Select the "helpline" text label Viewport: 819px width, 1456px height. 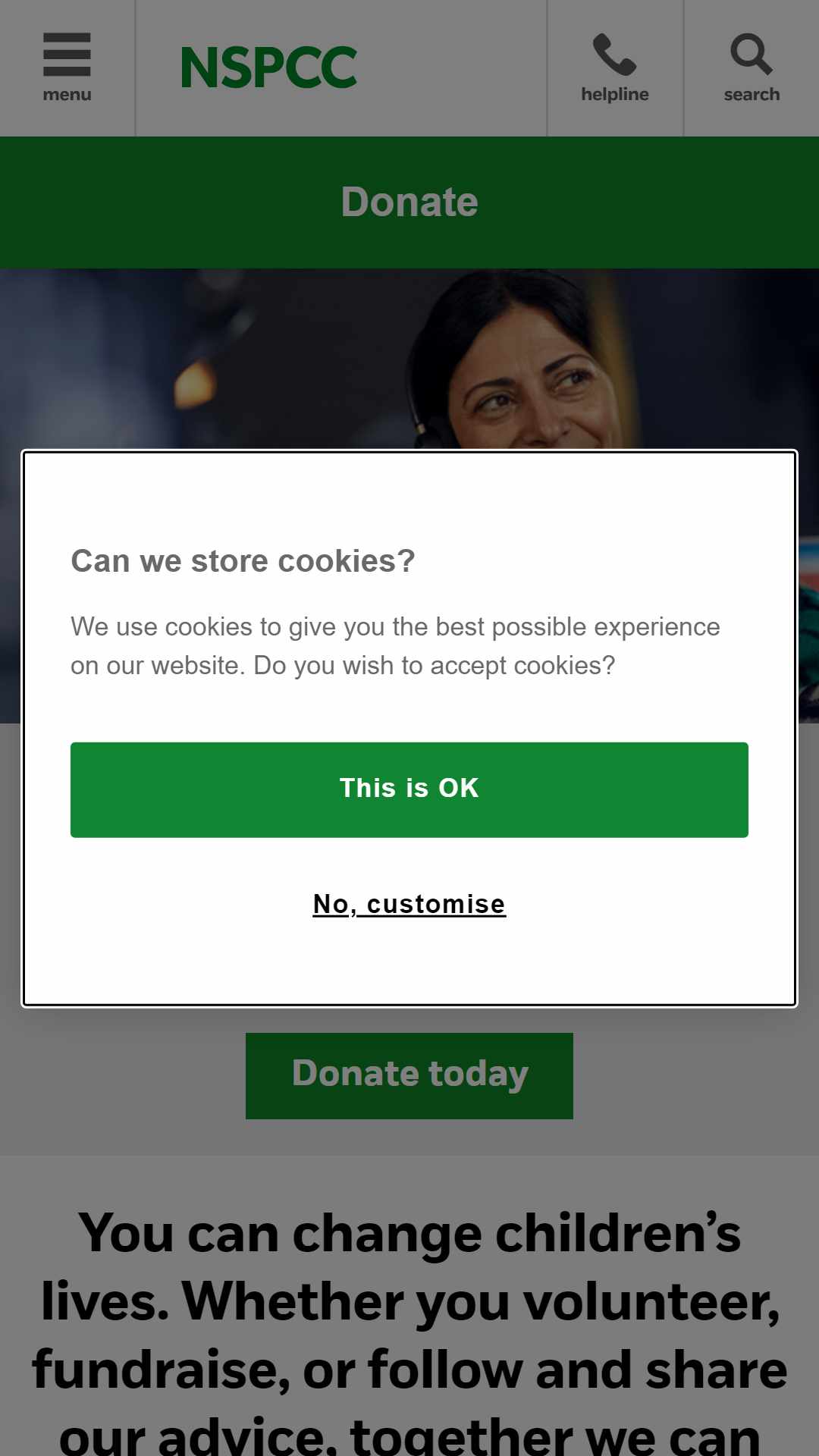pos(615,94)
